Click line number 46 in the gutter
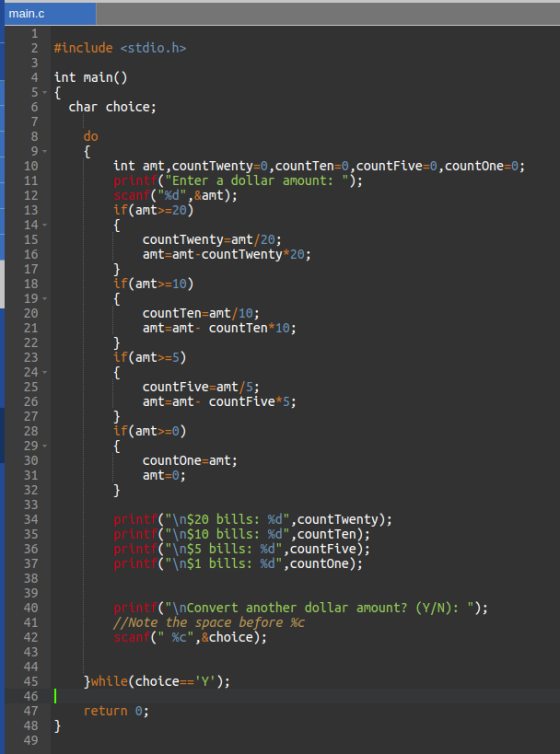560x754 pixels. (x=31, y=696)
